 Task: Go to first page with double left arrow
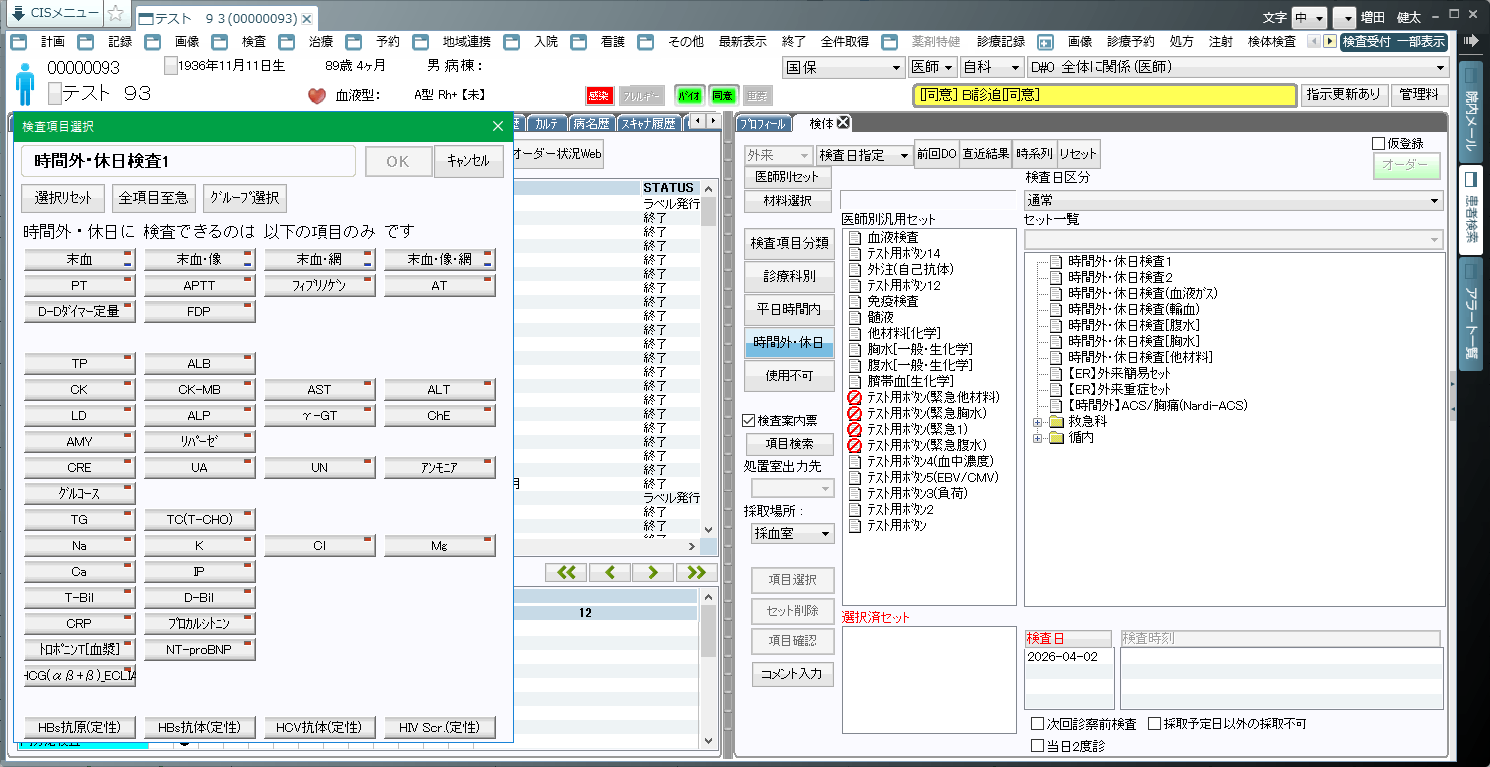(566, 572)
